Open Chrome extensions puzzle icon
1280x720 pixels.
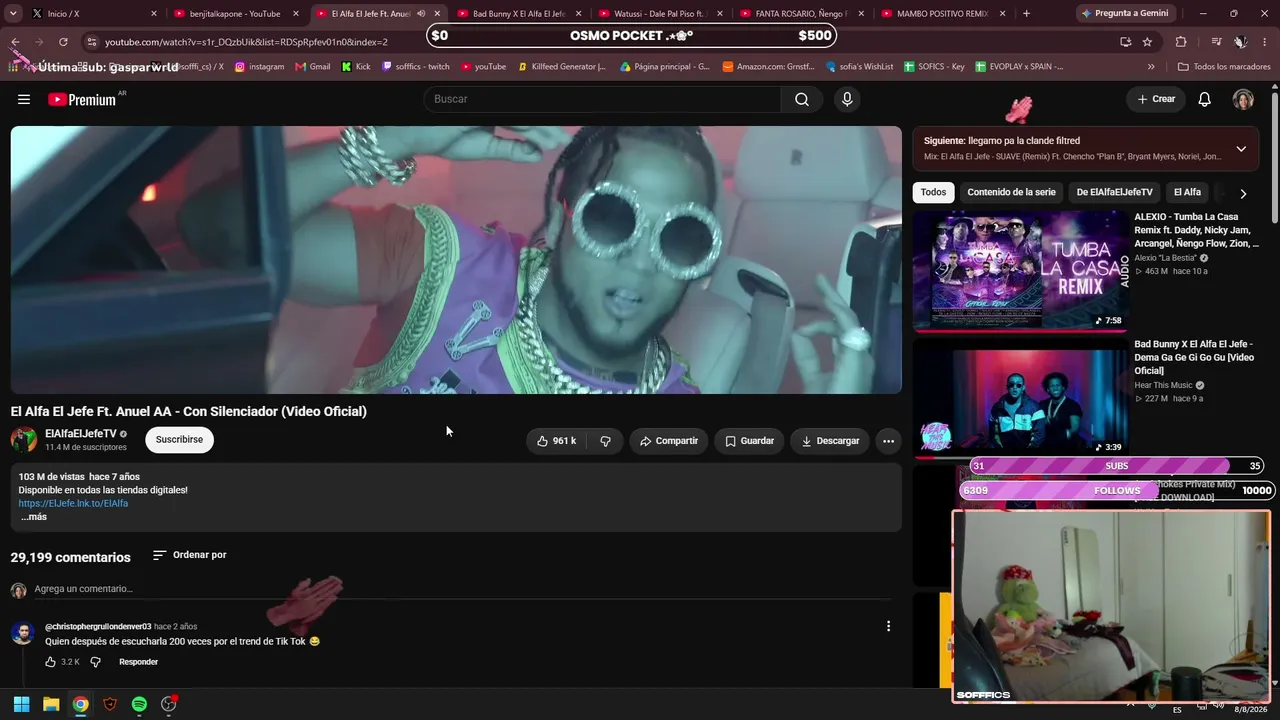point(1181,42)
